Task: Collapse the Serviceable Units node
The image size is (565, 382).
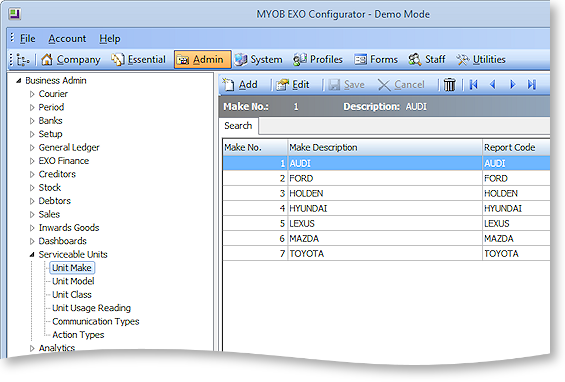Action: coord(32,255)
